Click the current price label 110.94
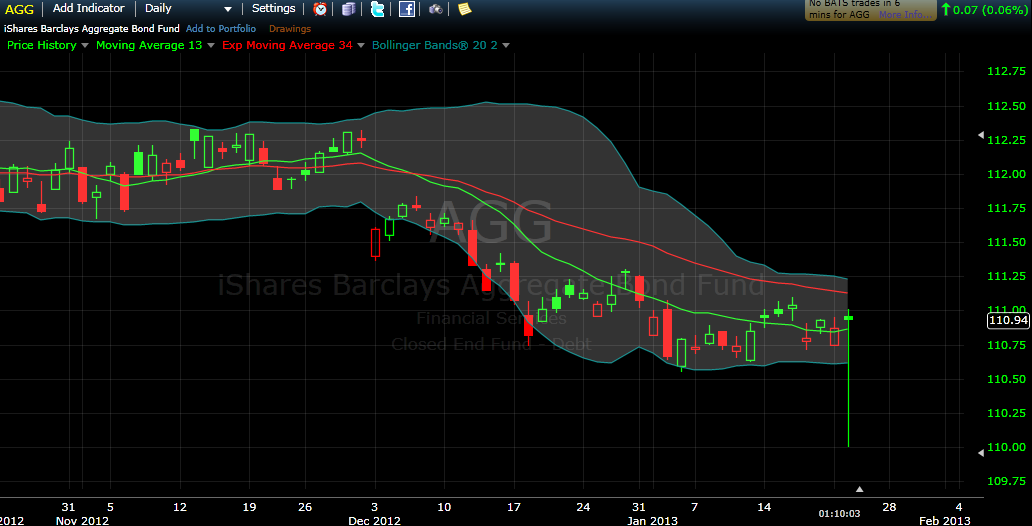 tap(1007, 321)
